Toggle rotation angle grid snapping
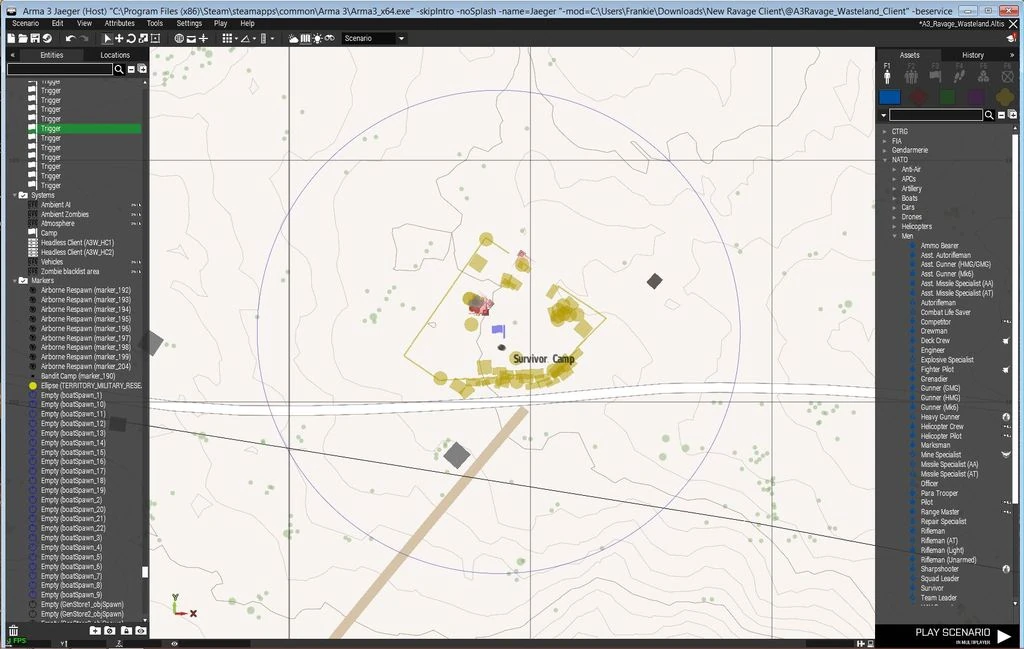The image size is (1024, 649). (x=246, y=39)
